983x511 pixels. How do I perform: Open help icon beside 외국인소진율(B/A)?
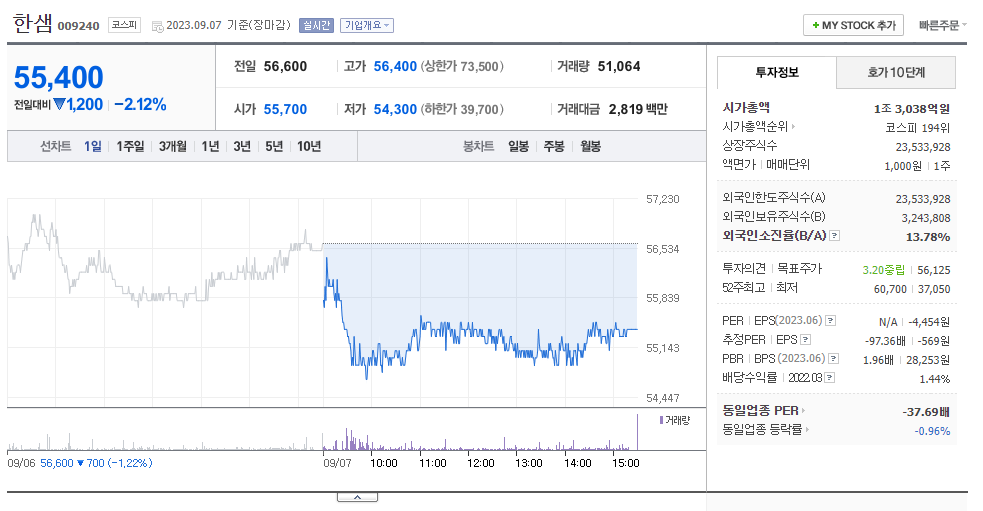pyautogui.click(x=834, y=236)
